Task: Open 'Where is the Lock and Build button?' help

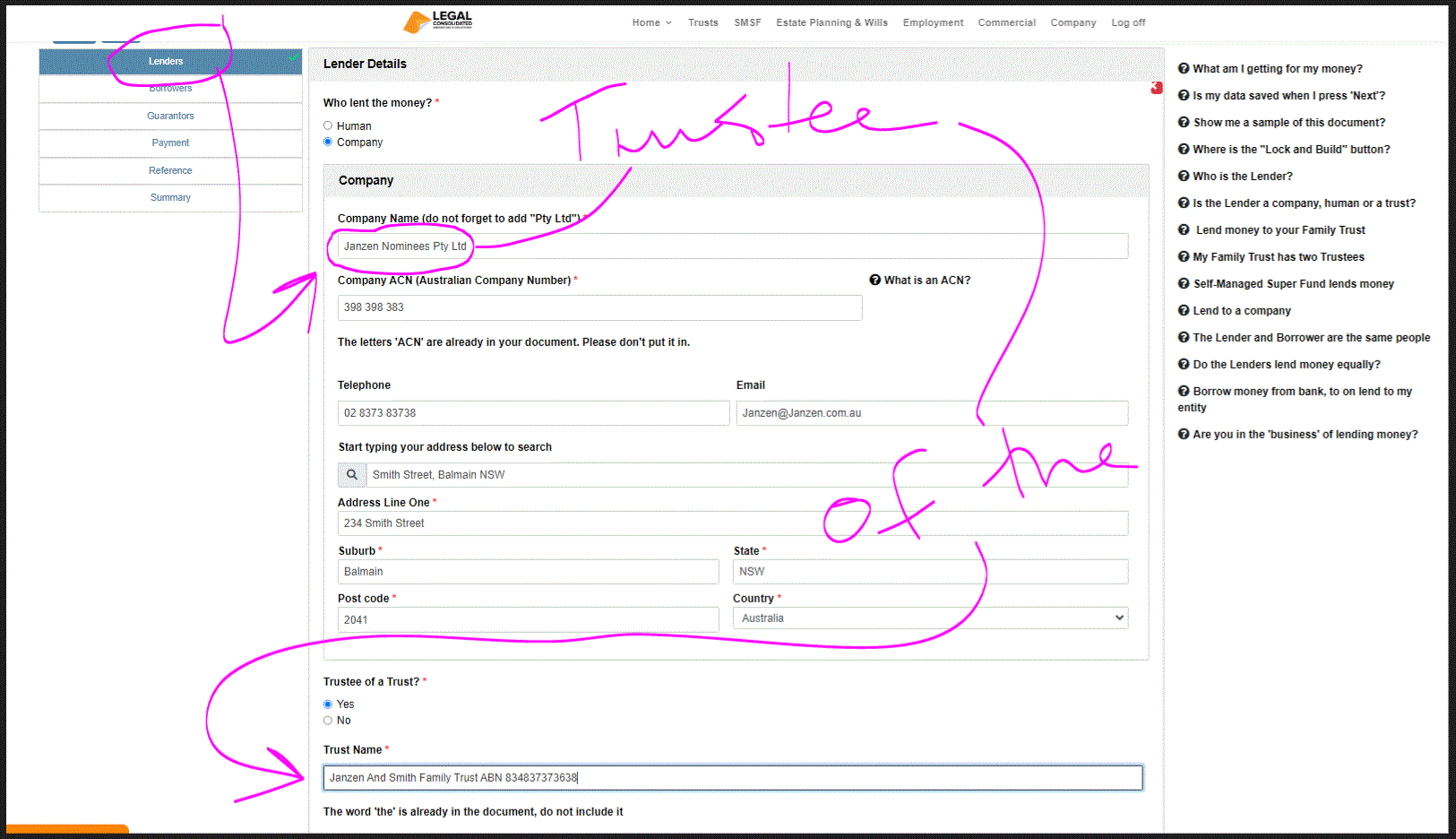Action: point(1291,150)
